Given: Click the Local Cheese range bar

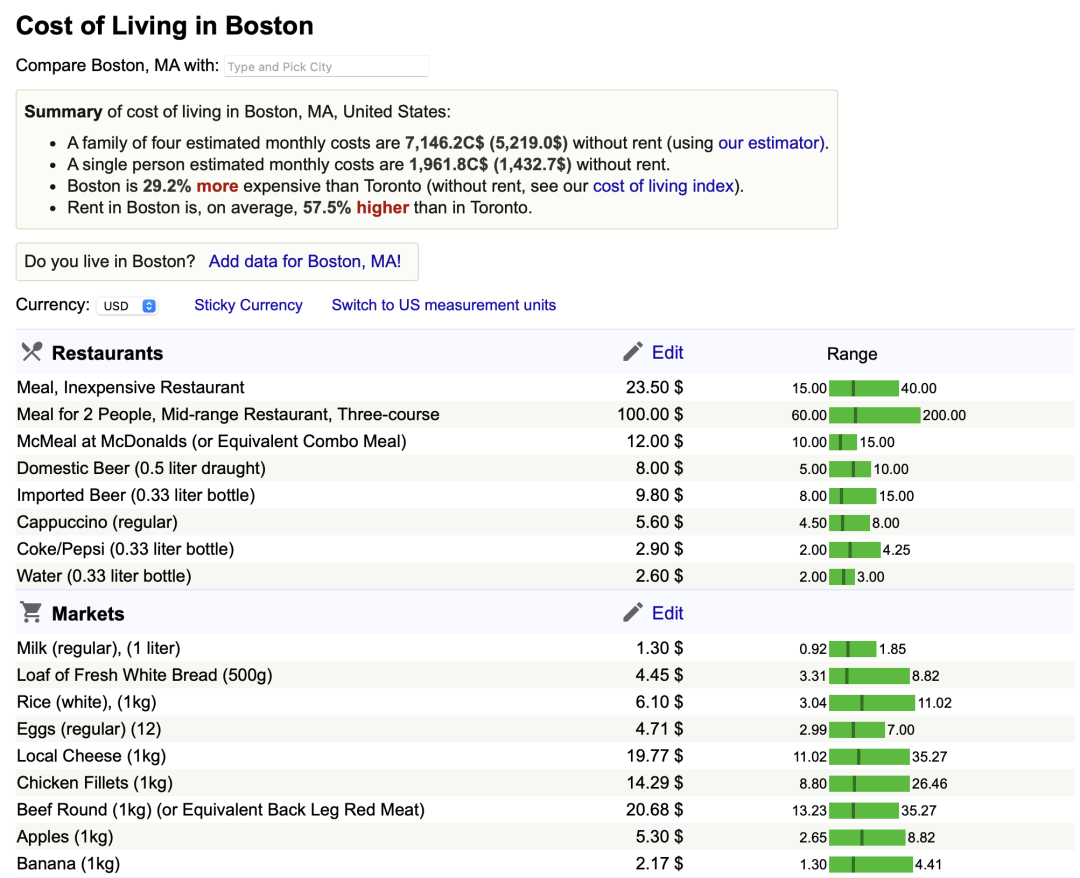Looking at the screenshot, I should tap(869, 756).
